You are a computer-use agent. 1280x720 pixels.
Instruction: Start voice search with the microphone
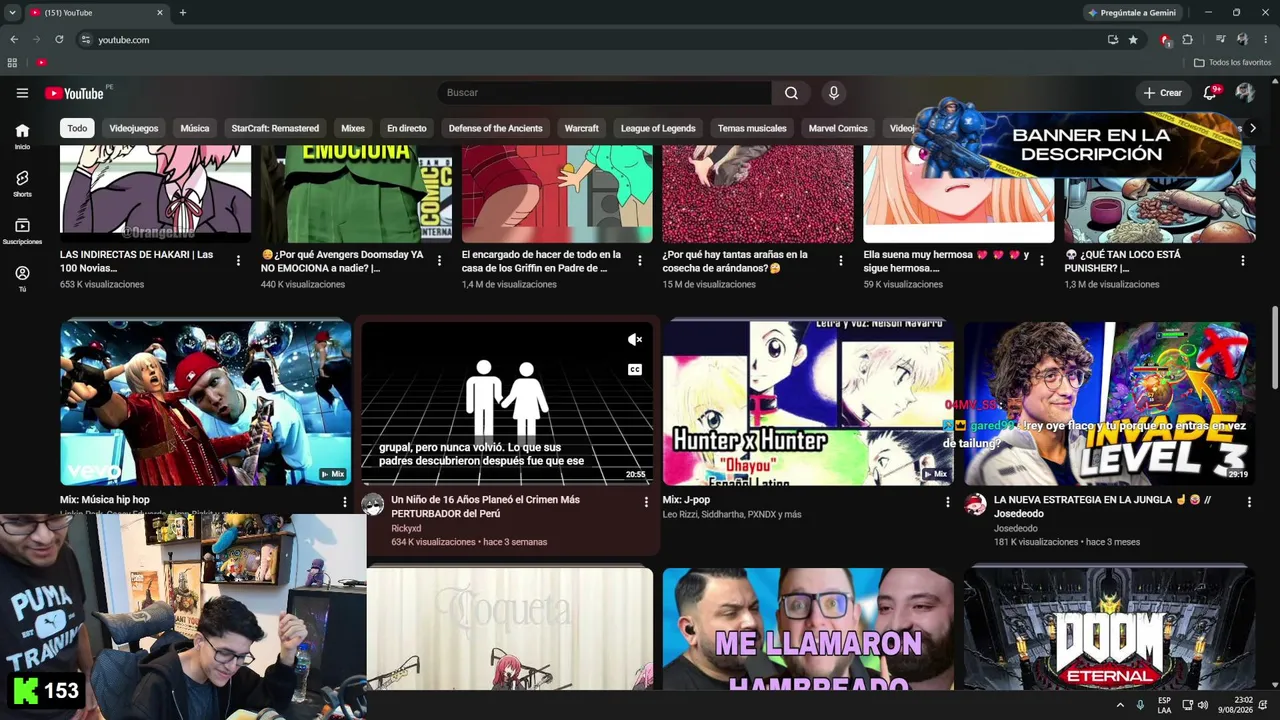tap(834, 93)
